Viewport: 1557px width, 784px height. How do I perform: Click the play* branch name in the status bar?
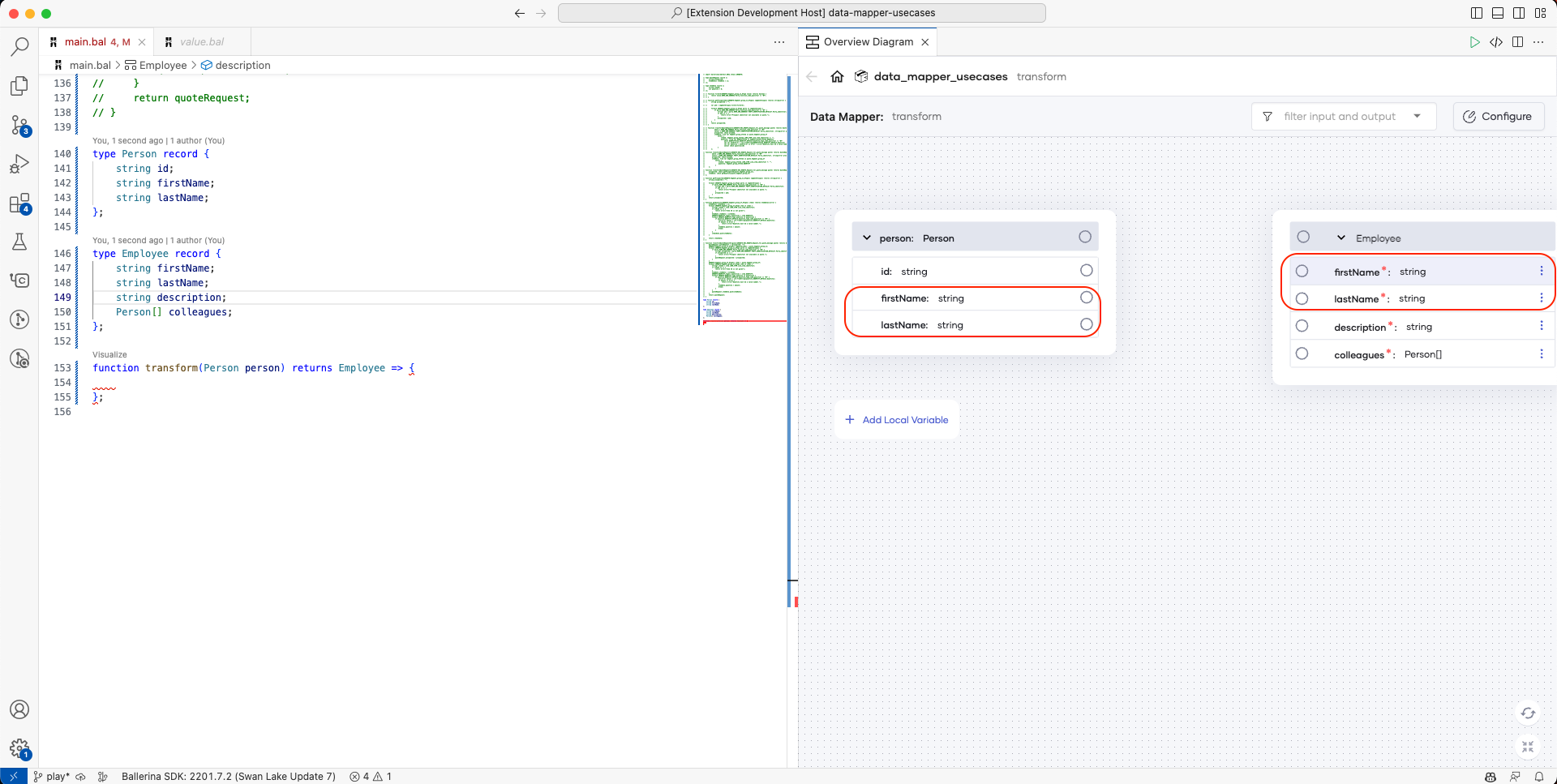coord(51,776)
